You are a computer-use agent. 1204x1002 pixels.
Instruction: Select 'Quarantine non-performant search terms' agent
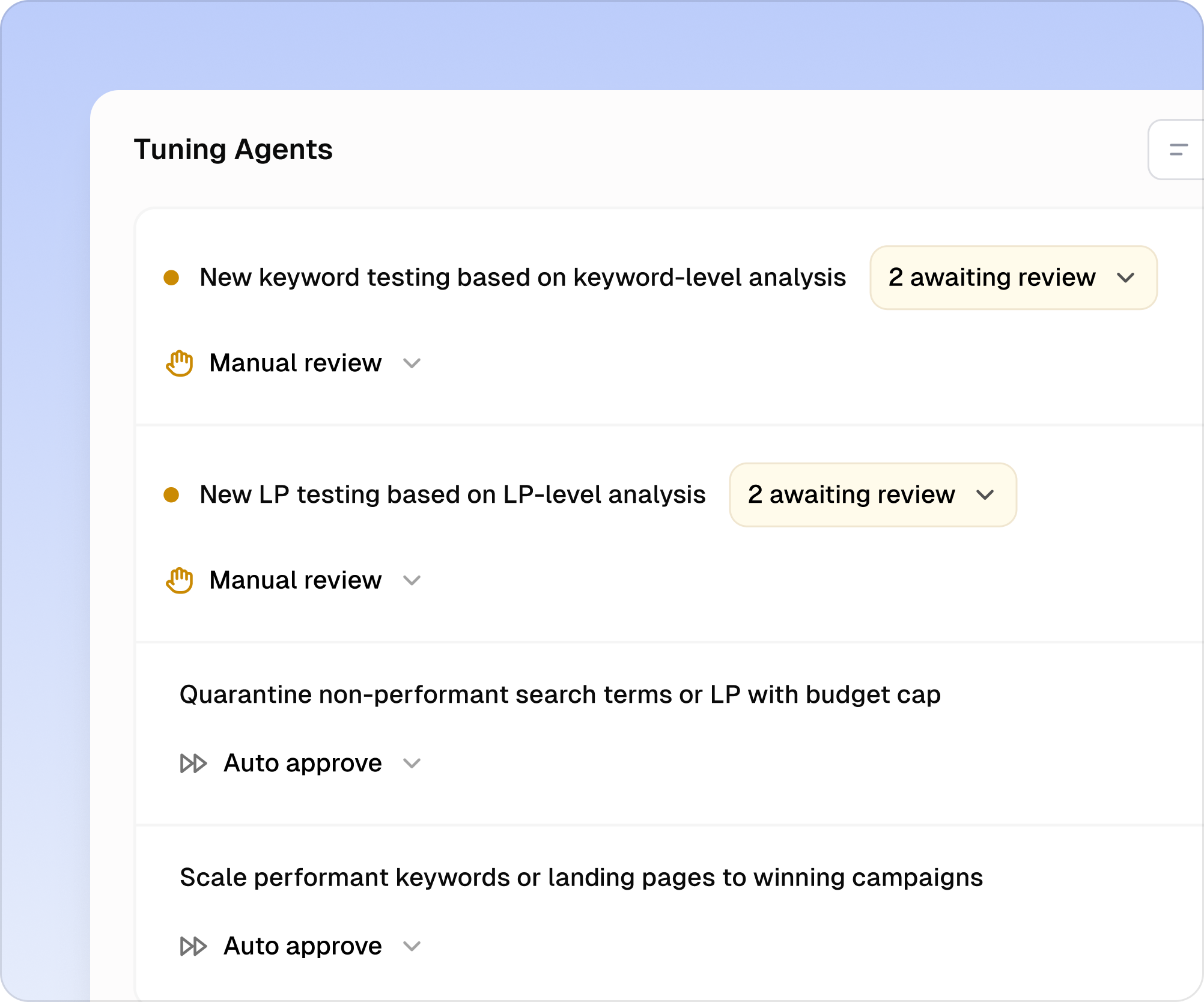[560, 694]
